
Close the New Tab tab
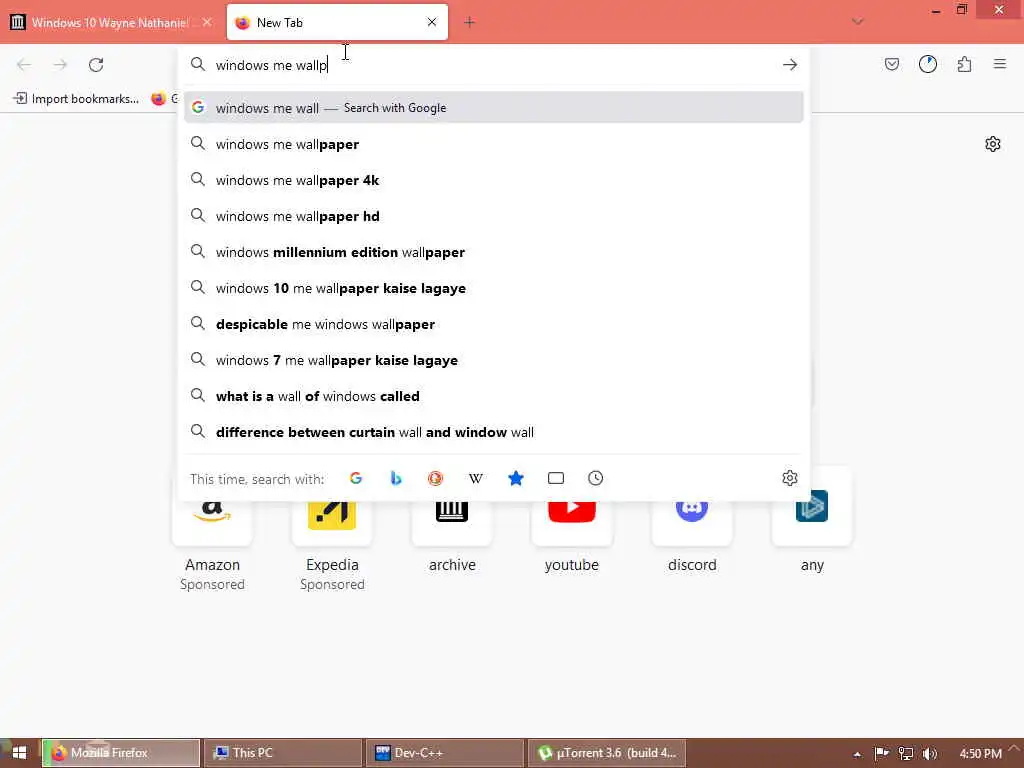(x=432, y=22)
